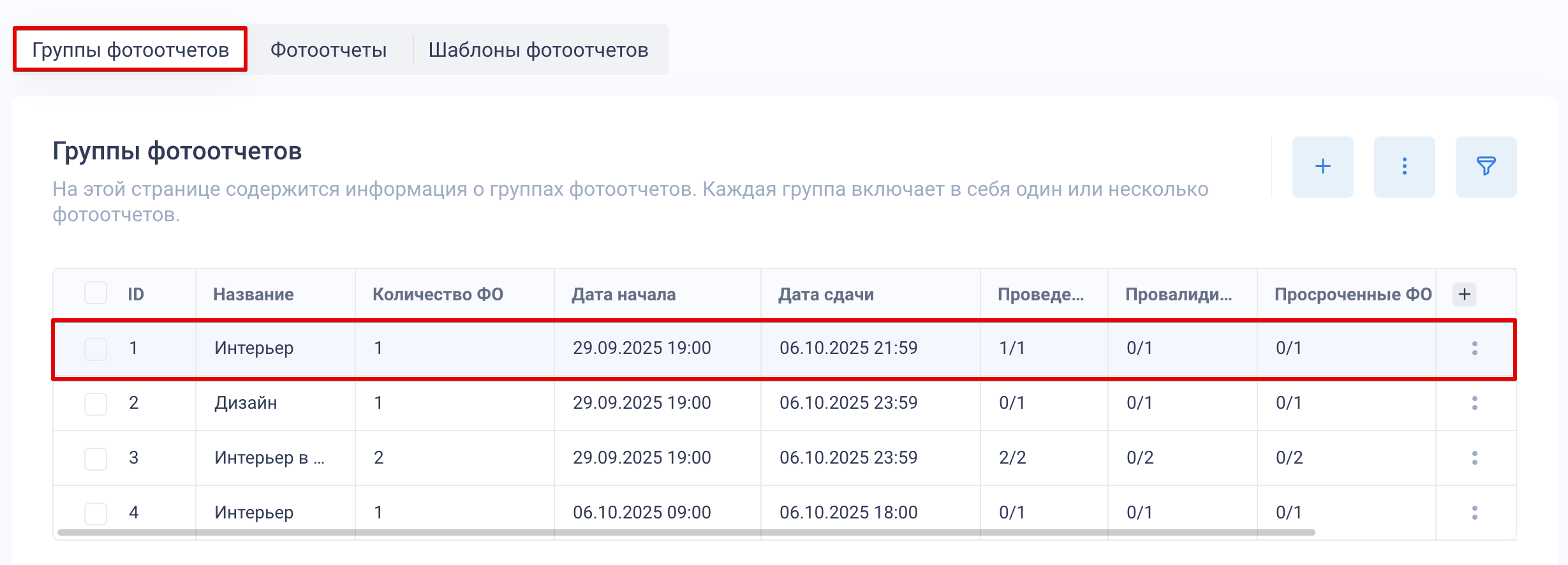1568x565 pixels.
Task: Click the Дизайн name cell
Action: click(x=246, y=403)
